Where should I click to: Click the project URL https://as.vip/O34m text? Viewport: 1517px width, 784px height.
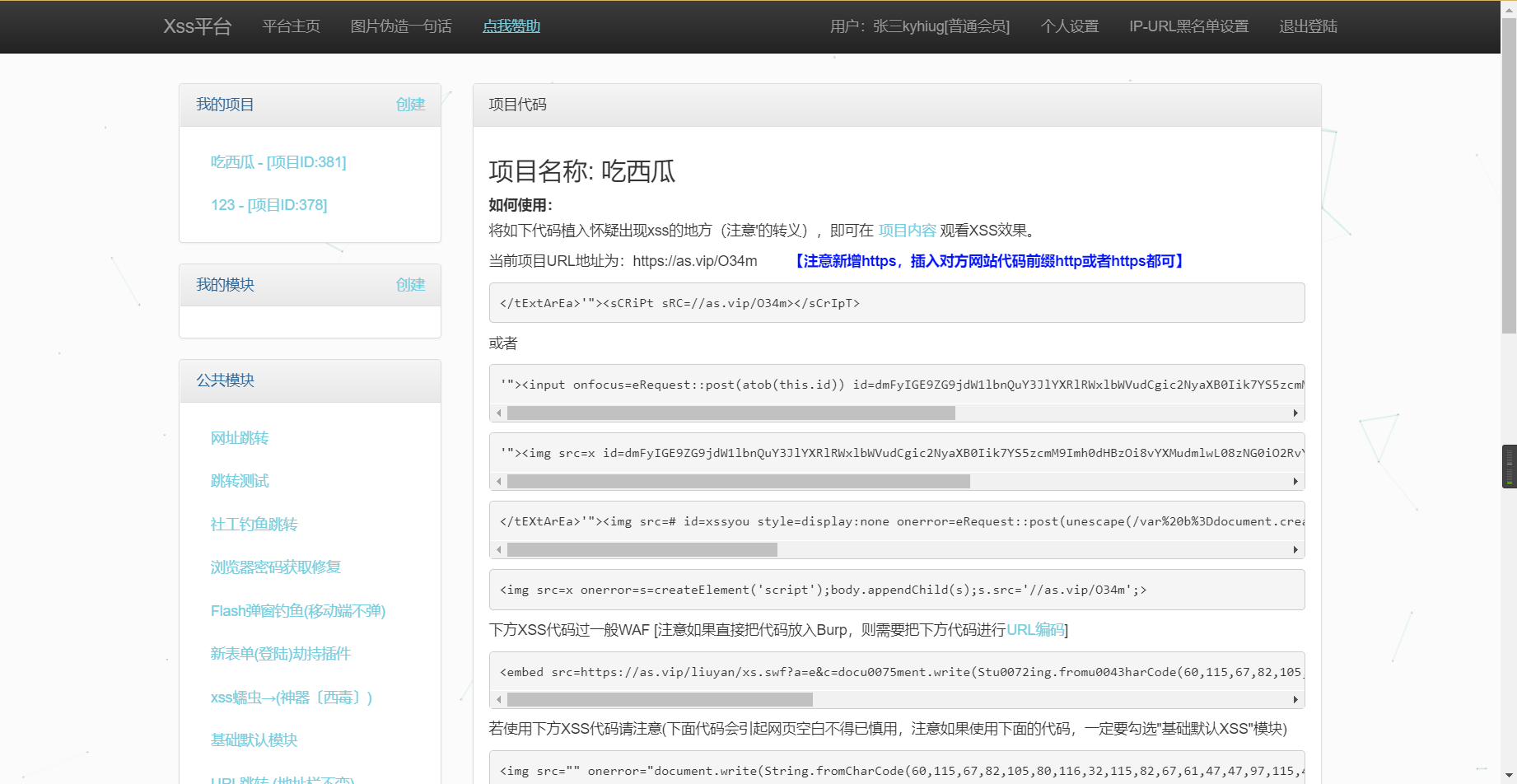tap(695, 261)
